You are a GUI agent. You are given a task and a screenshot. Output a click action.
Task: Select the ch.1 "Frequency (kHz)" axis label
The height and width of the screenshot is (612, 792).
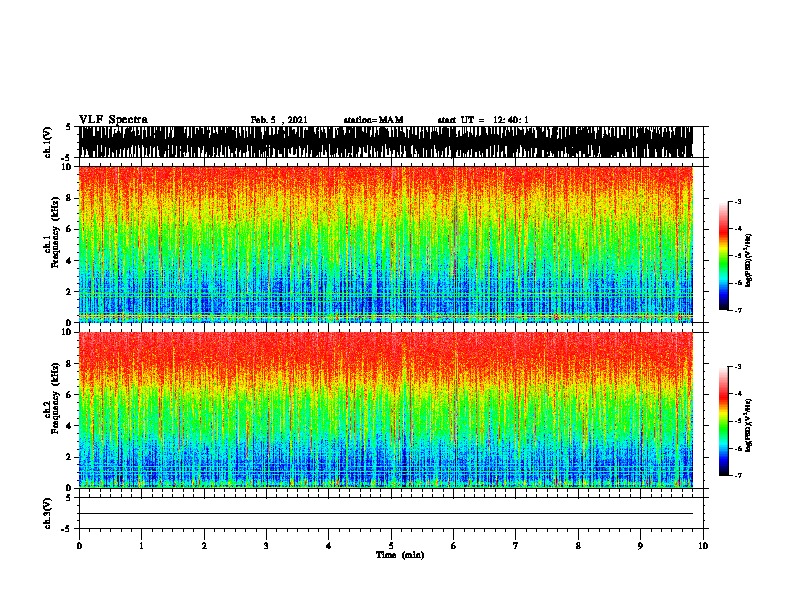55,233
